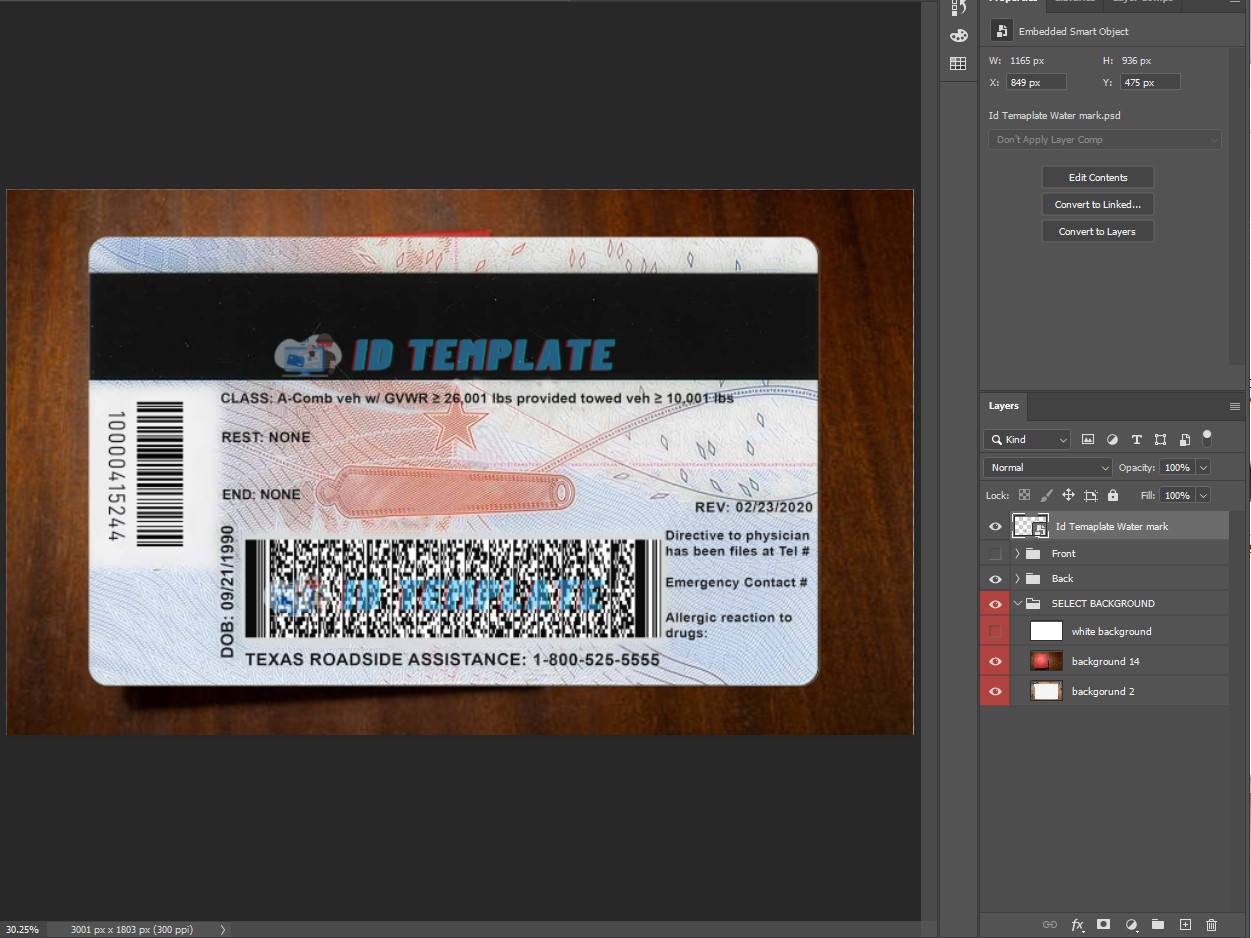
Task: Add a layer style with fx
Action: tap(1078, 925)
